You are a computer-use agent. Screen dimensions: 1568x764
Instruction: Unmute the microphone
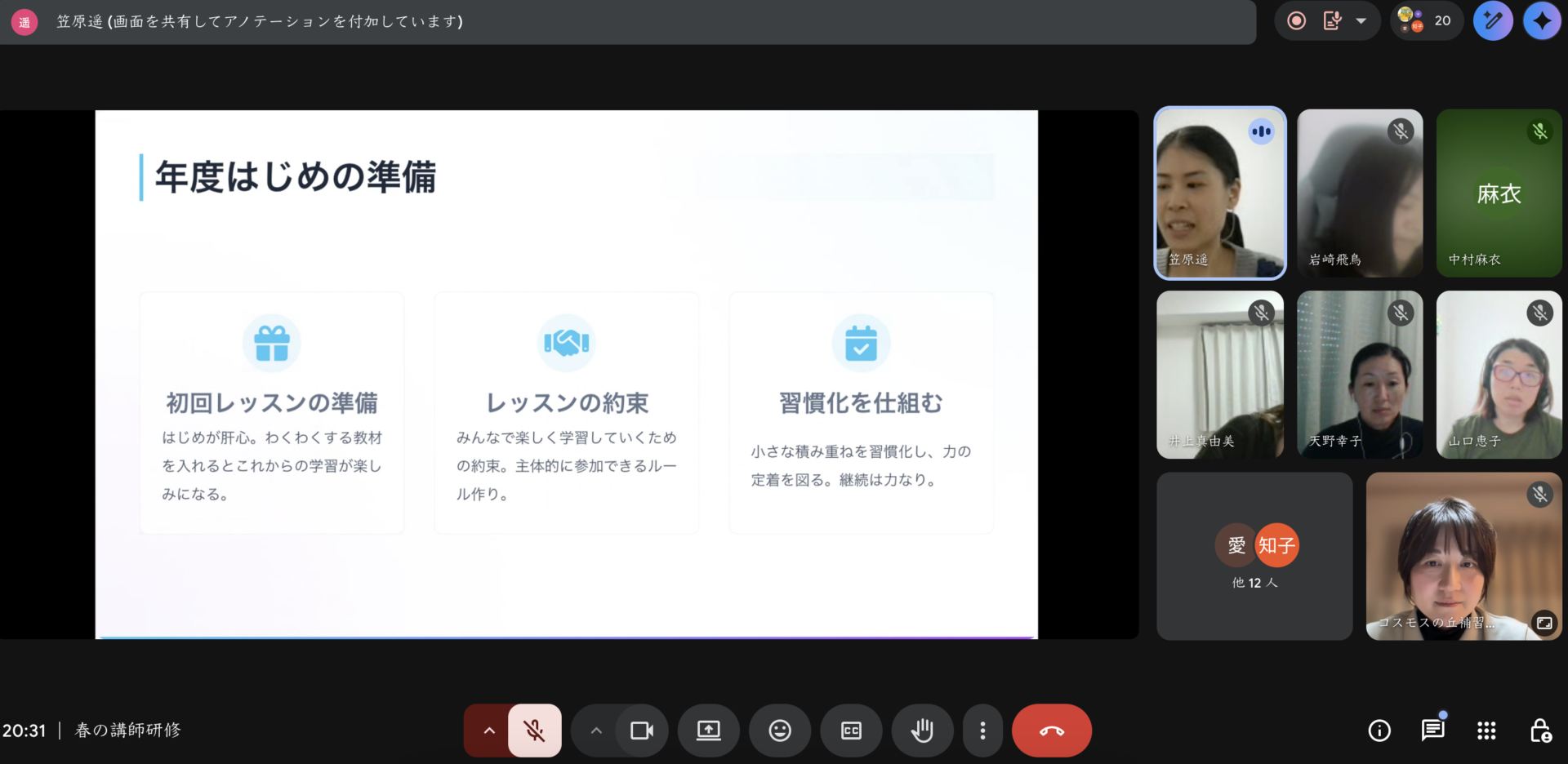click(x=535, y=731)
